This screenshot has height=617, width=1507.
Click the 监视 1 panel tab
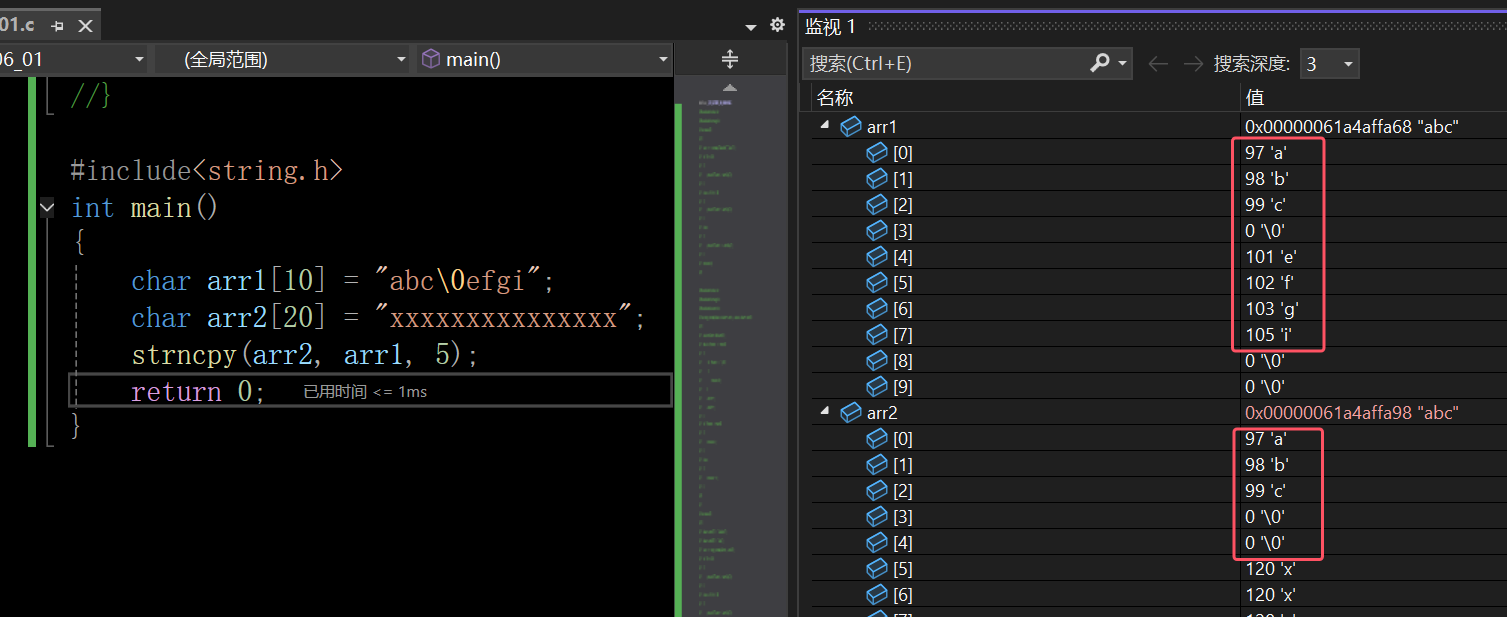(x=831, y=26)
